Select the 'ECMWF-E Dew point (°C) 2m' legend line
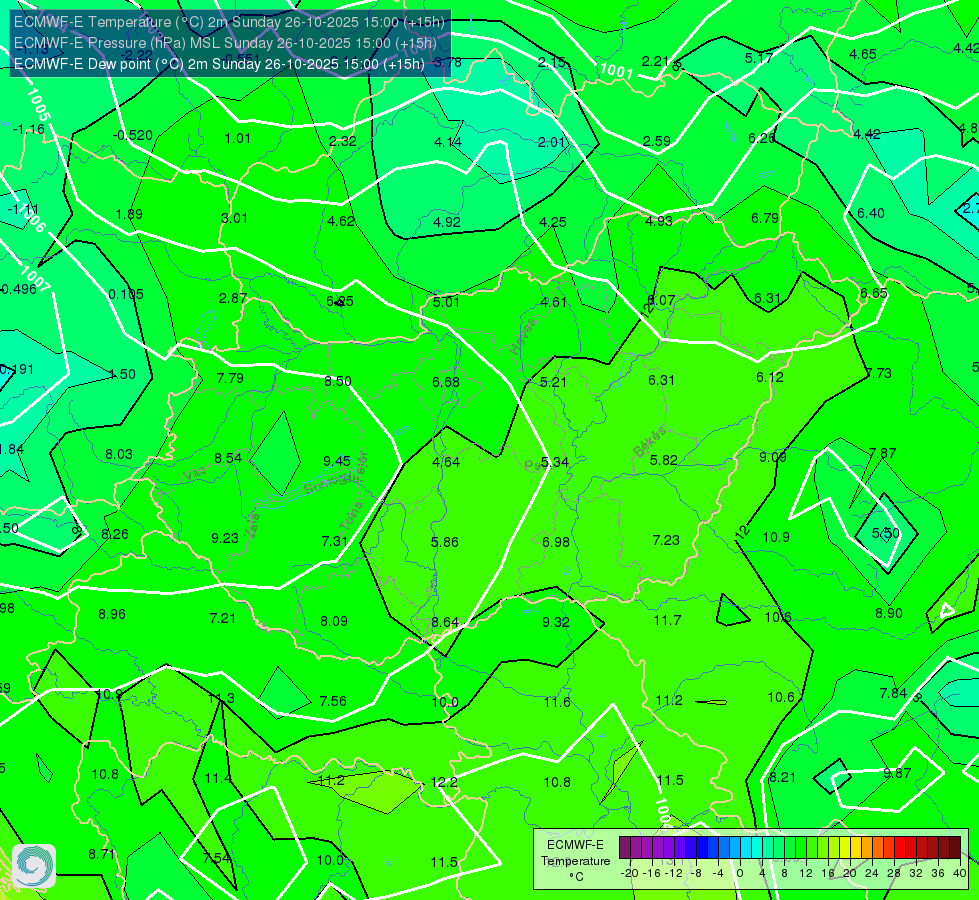 (219, 64)
